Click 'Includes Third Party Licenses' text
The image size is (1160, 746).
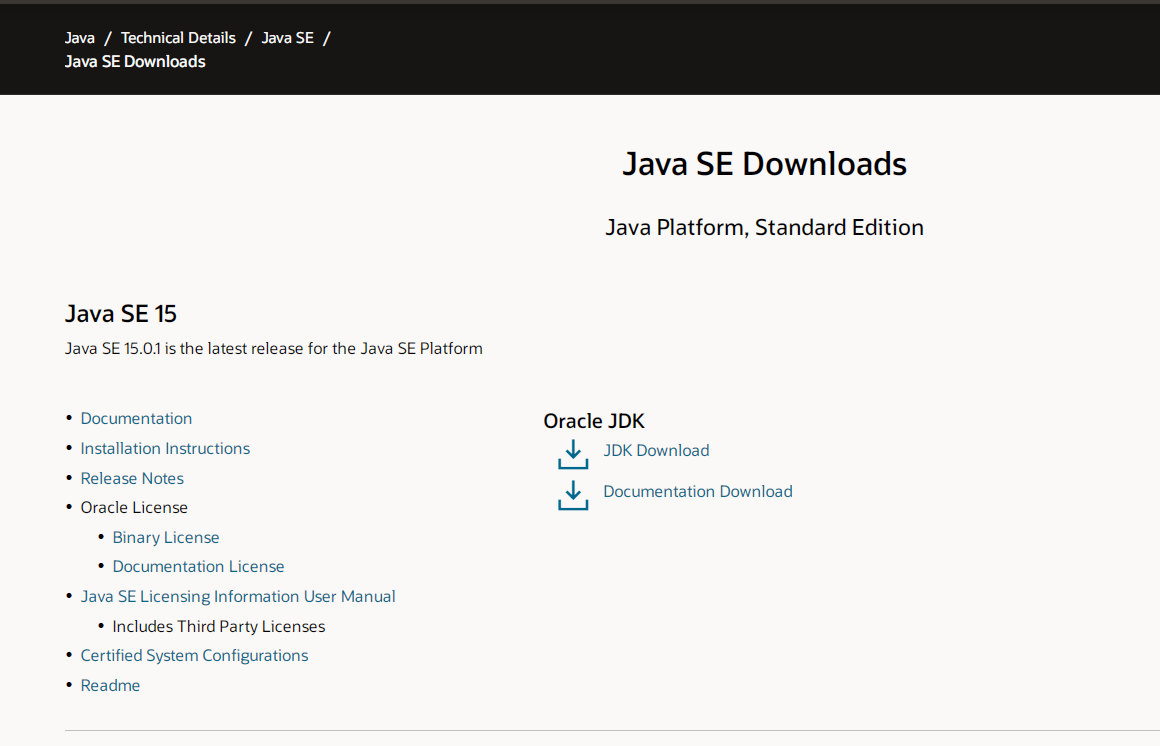218,626
